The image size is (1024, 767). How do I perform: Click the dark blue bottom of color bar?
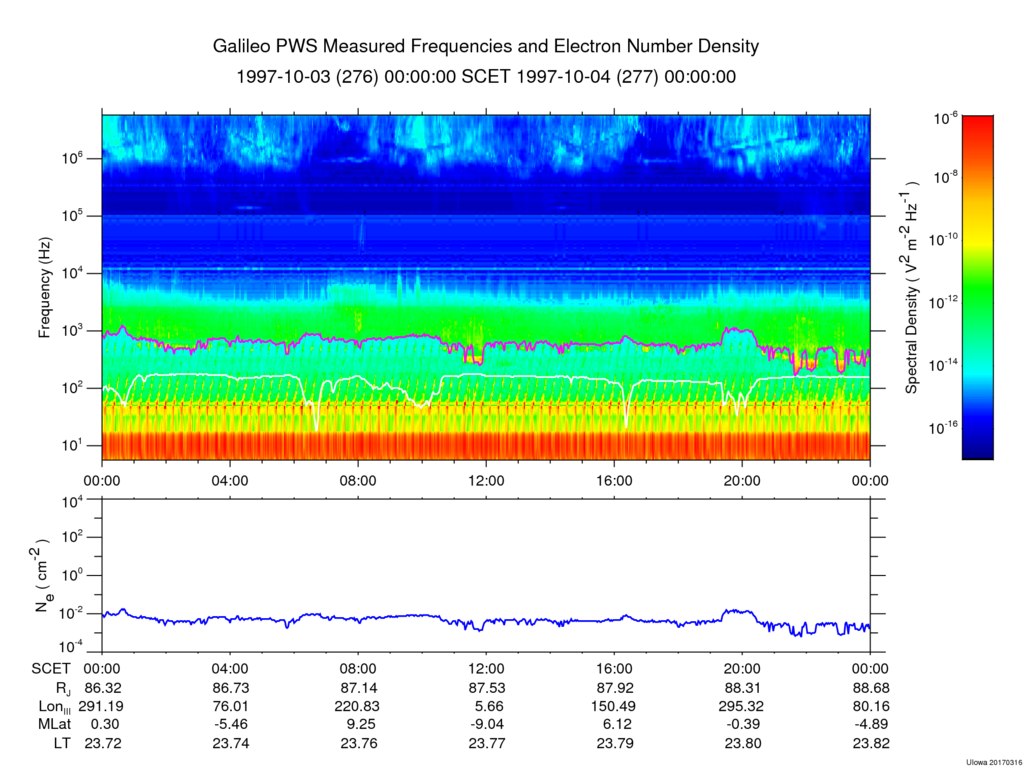[977, 451]
